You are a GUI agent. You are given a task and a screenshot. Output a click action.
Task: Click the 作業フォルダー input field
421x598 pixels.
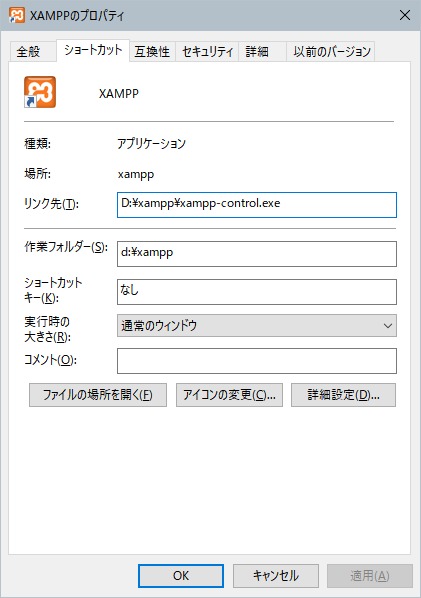pyautogui.click(x=257, y=254)
